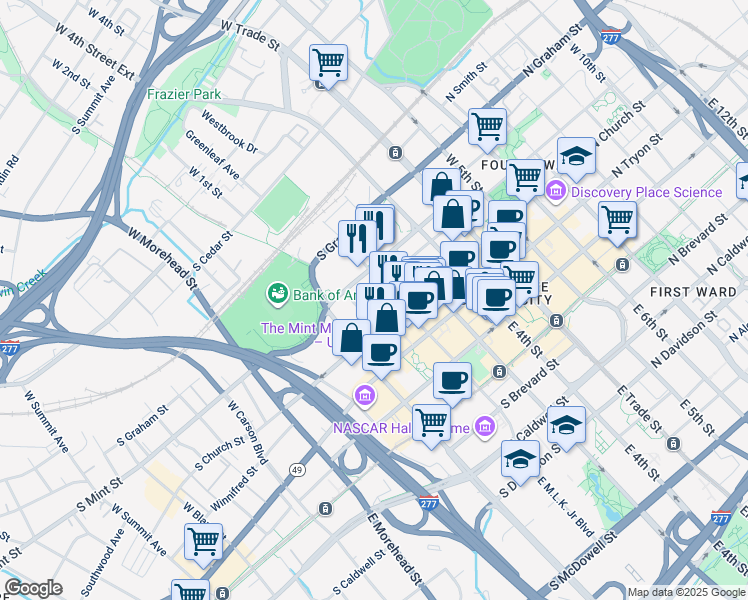Click the transit station icon on E Trade St
748x600 pixels.
tap(673, 444)
